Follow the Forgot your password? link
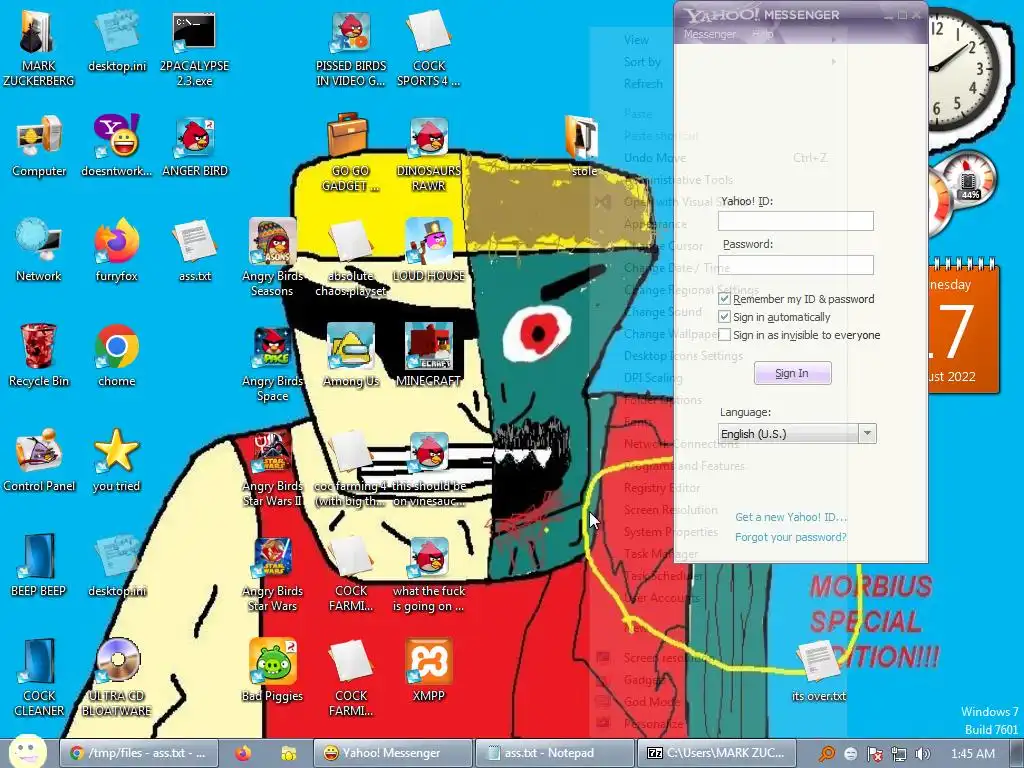 point(790,537)
